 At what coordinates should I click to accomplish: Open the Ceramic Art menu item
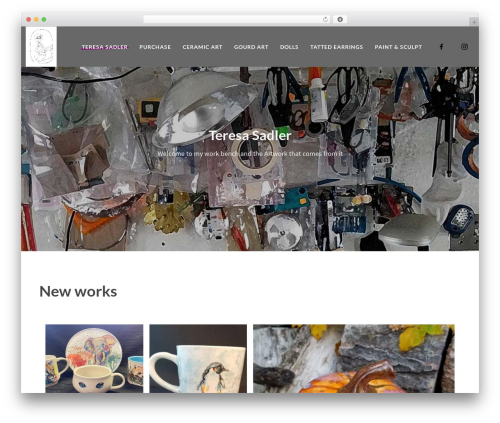click(202, 47)
